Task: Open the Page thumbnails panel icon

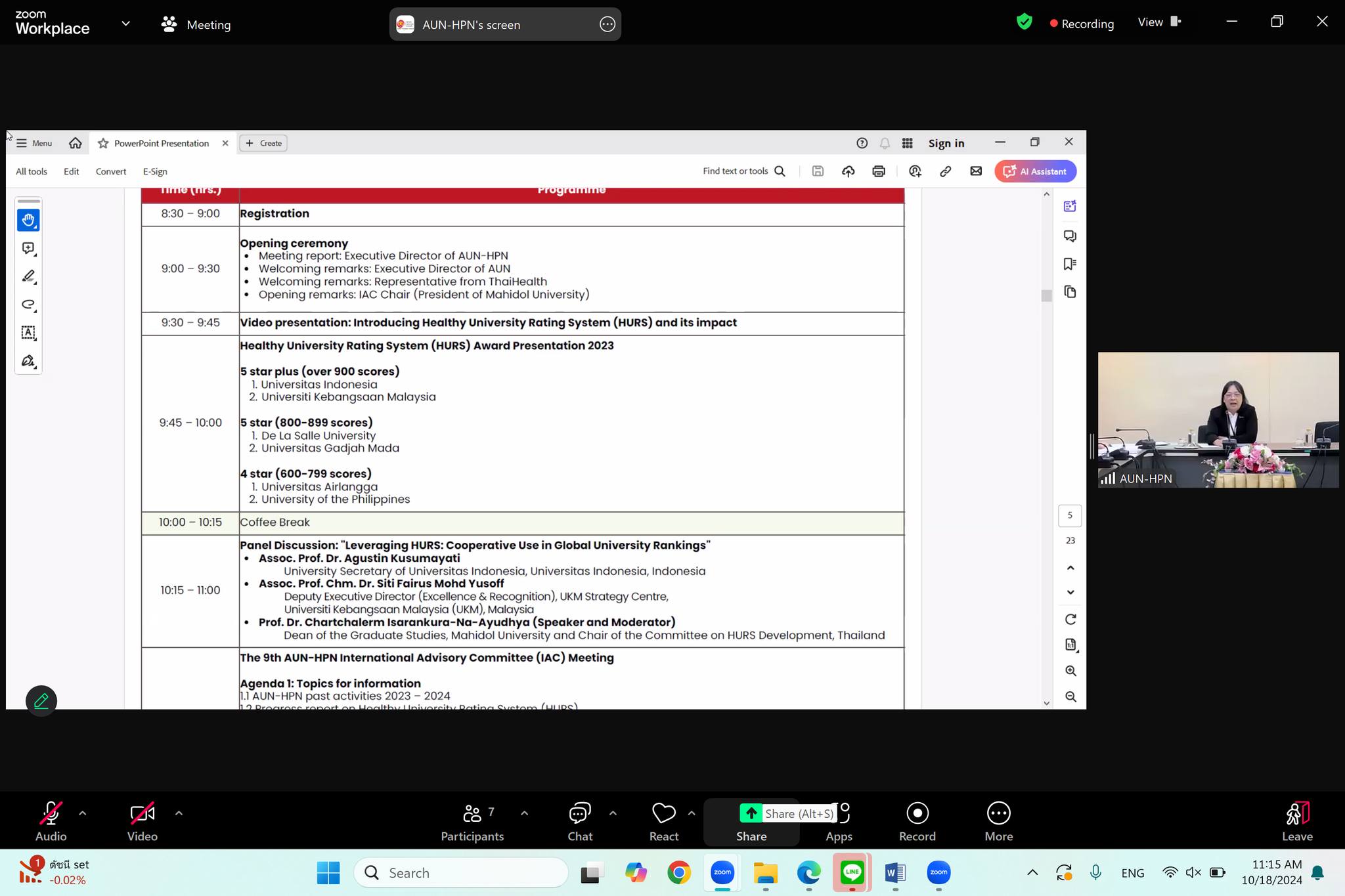Action: pyautogui.click(x=1070, y=291)
